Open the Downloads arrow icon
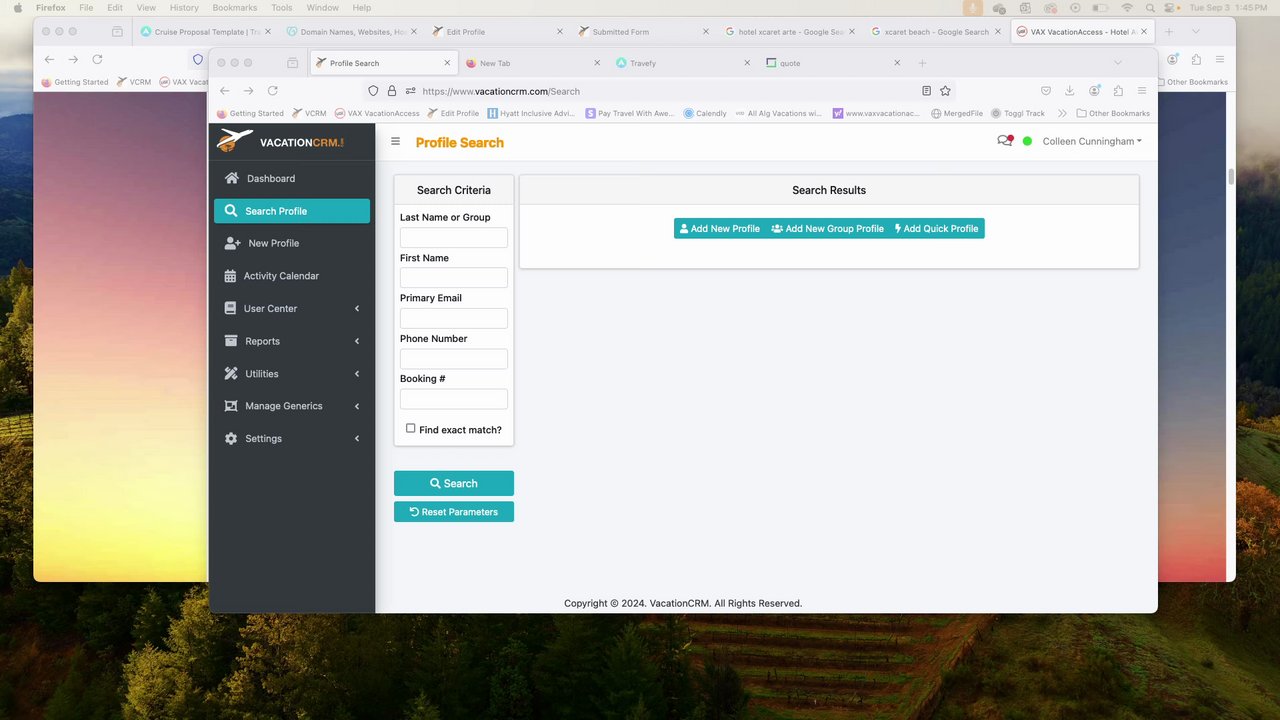 (x=1069, y=91)
